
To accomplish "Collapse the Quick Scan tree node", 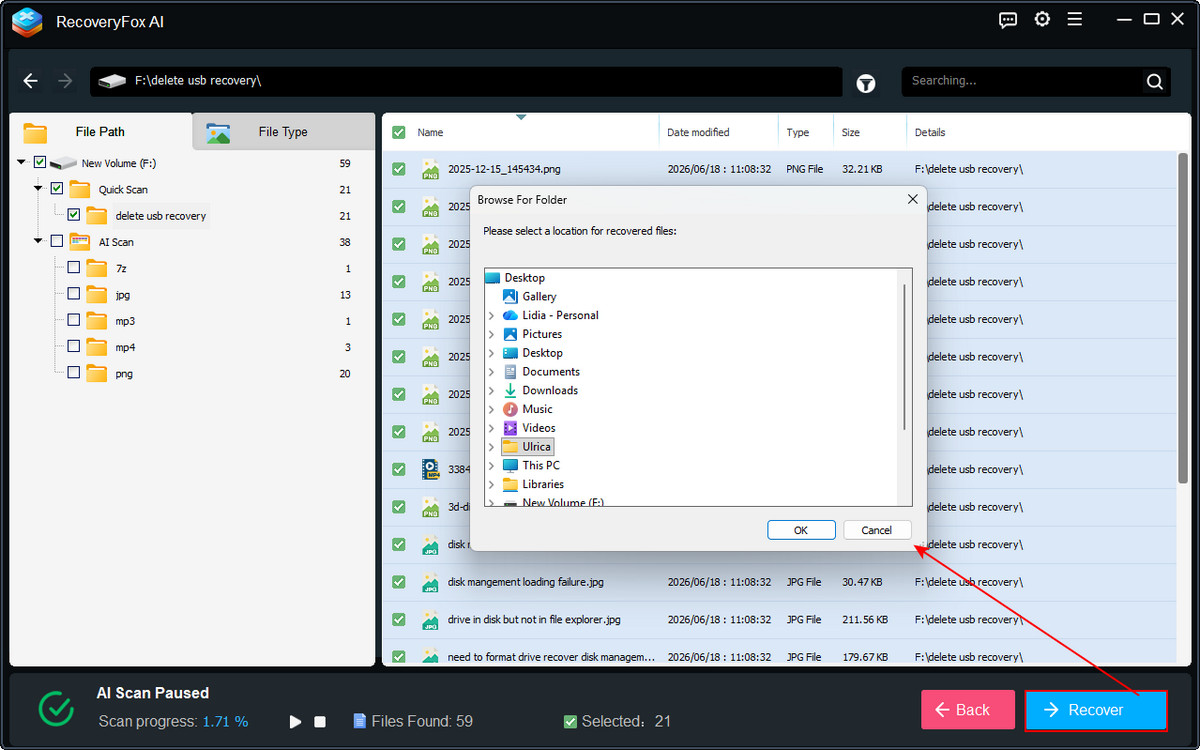I will point(39,188).
